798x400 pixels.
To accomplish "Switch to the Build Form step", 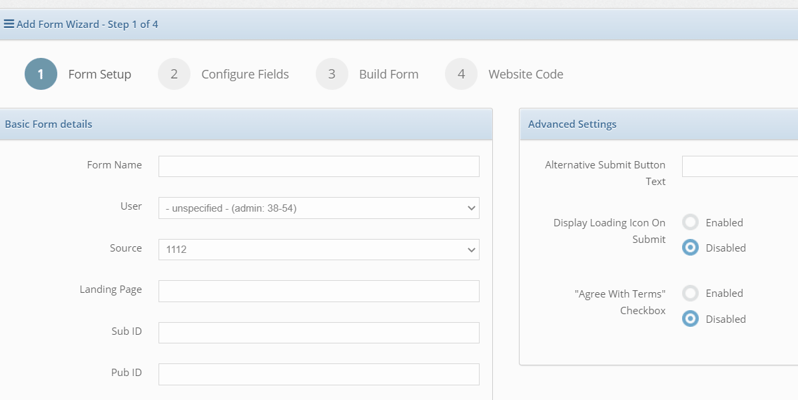I will 388,74.
